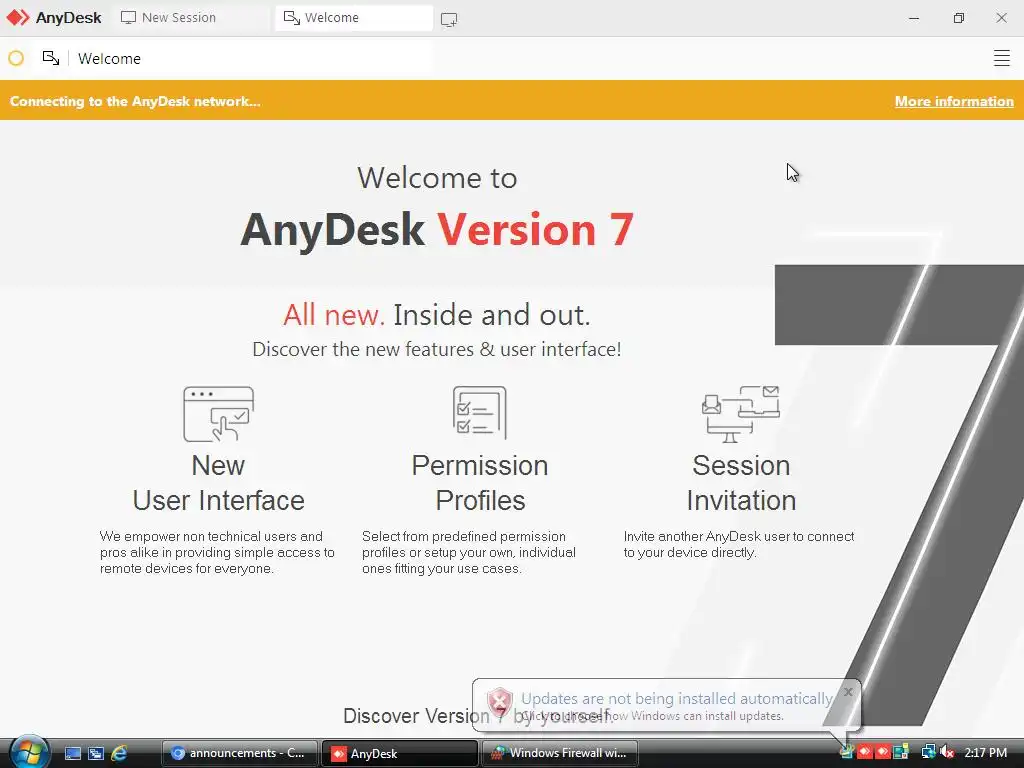Click the red shield icon in update balloon
Image resolution: width=1024 pixels, height=768 pixels.
[500, 703]
